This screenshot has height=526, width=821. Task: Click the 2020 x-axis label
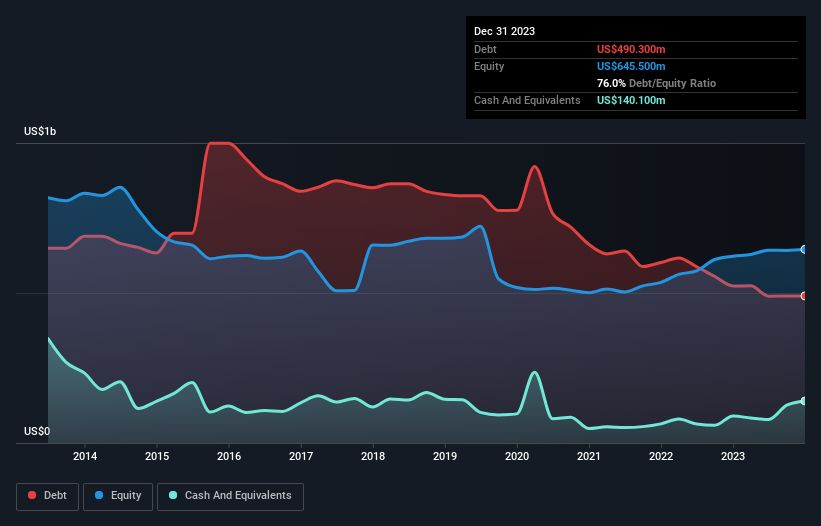click(x=517, y=456)
